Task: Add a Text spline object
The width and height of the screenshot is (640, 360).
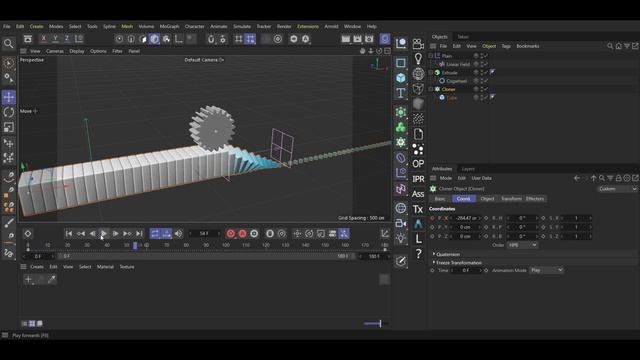Action: (401, 93)
